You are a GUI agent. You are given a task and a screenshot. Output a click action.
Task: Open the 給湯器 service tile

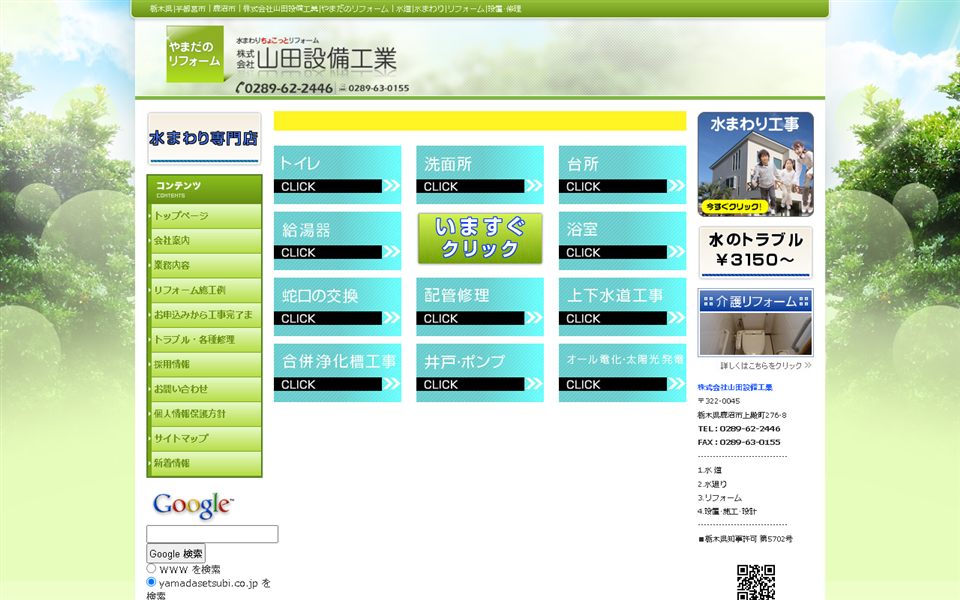pyautogui.click(x=337, y=241)
